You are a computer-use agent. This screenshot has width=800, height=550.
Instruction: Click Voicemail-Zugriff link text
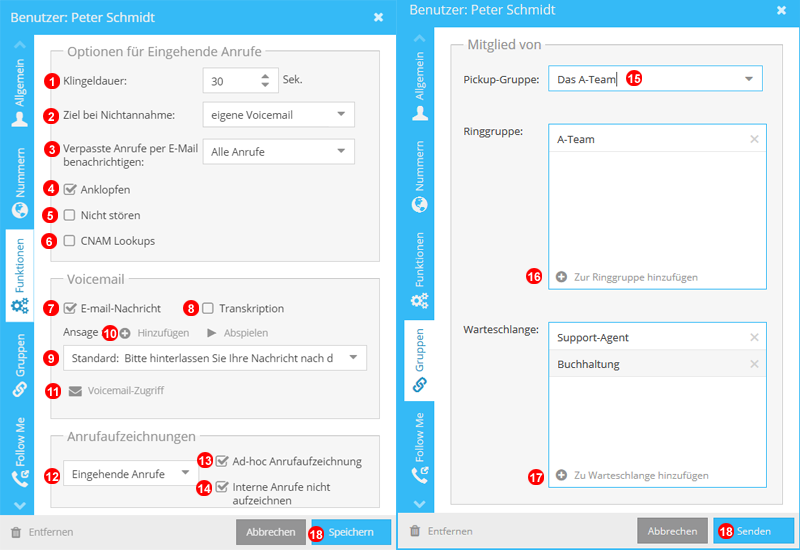(126, 391)
